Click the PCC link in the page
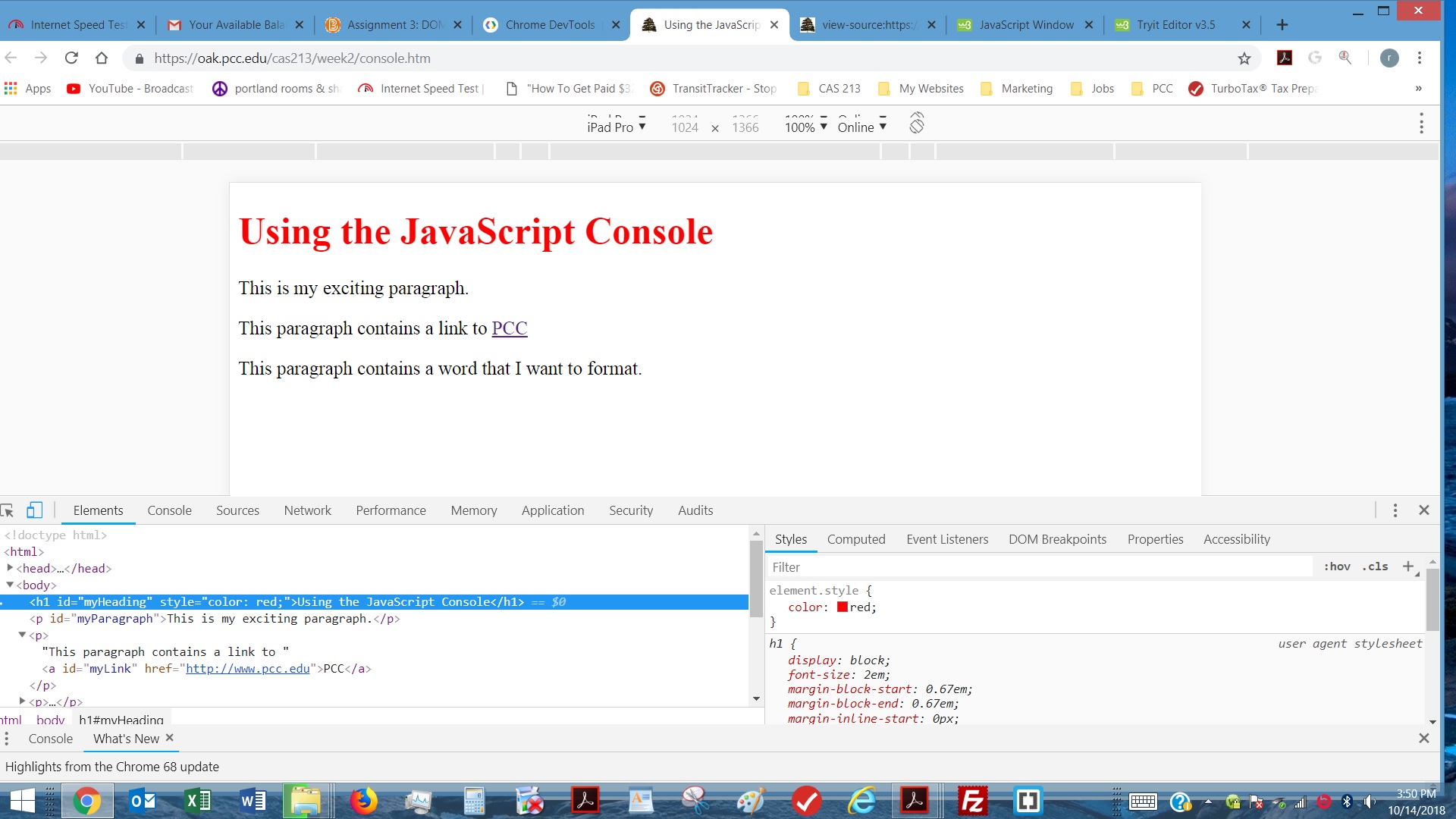The height and width of the screenshot is (819, 1456). pos(509,328)
